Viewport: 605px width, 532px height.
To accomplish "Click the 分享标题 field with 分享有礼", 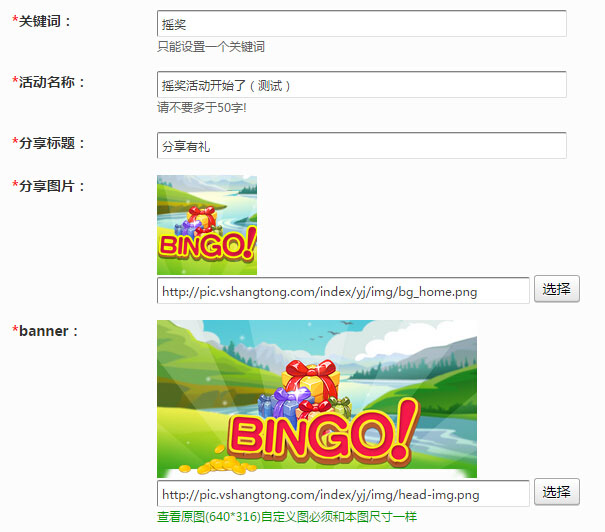I will [x=362, y=146].
